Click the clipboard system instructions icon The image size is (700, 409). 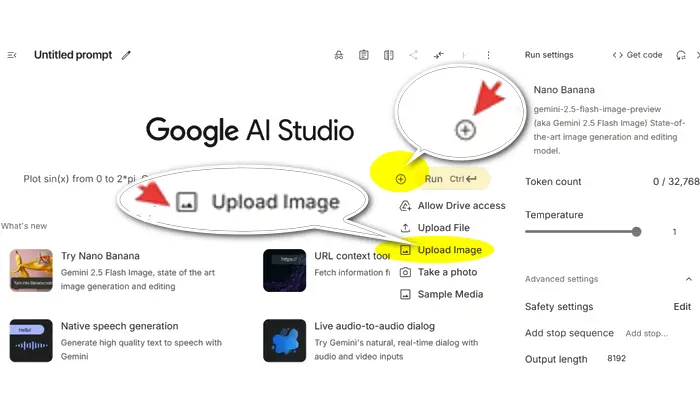[x=364, y=55]
